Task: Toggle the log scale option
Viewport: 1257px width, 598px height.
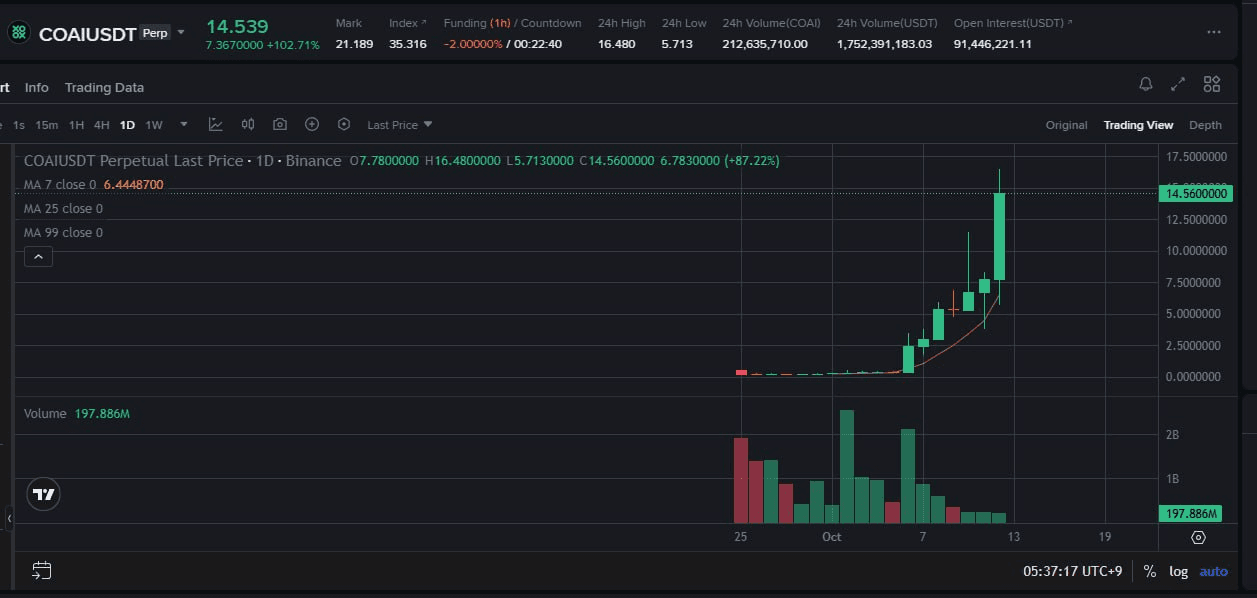Action: tap(1179, 571)
